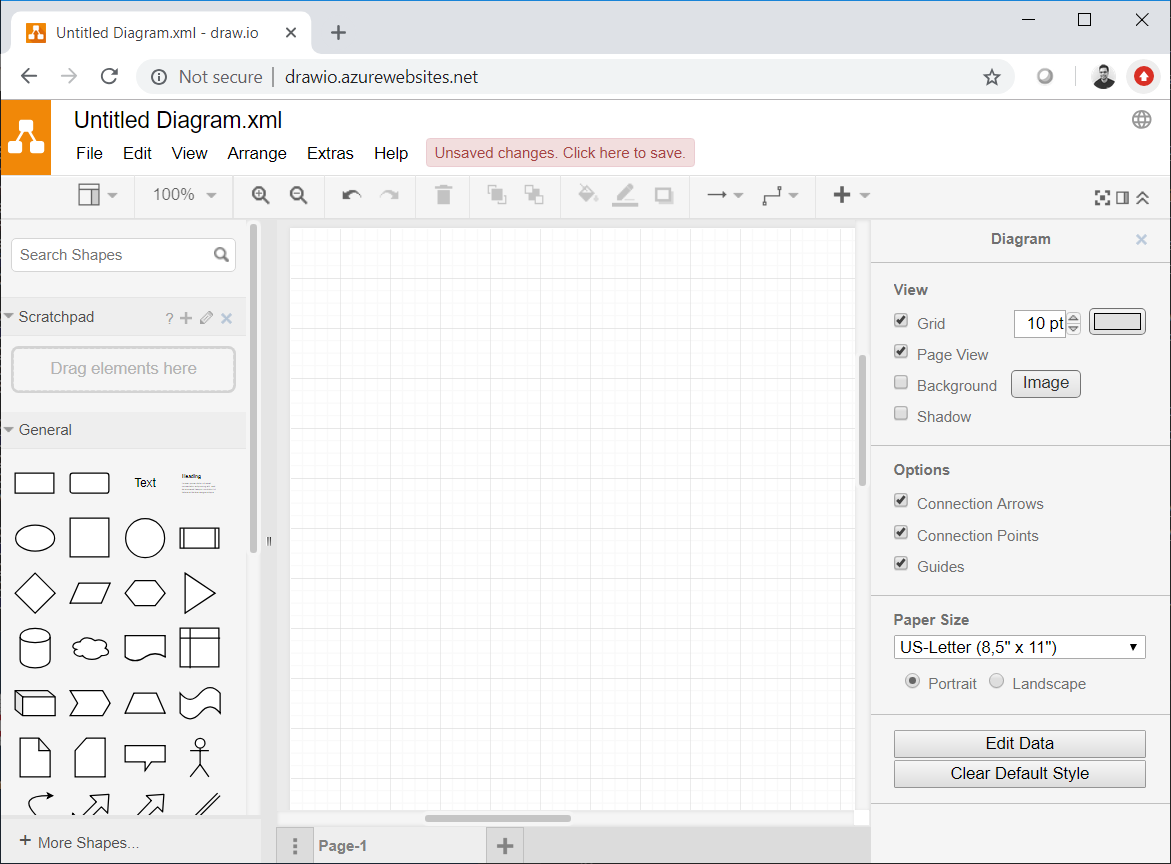This screenshot has width=1171, height=864.
Task: Open the waypoints style dropdown
Action: pos(780,195)
